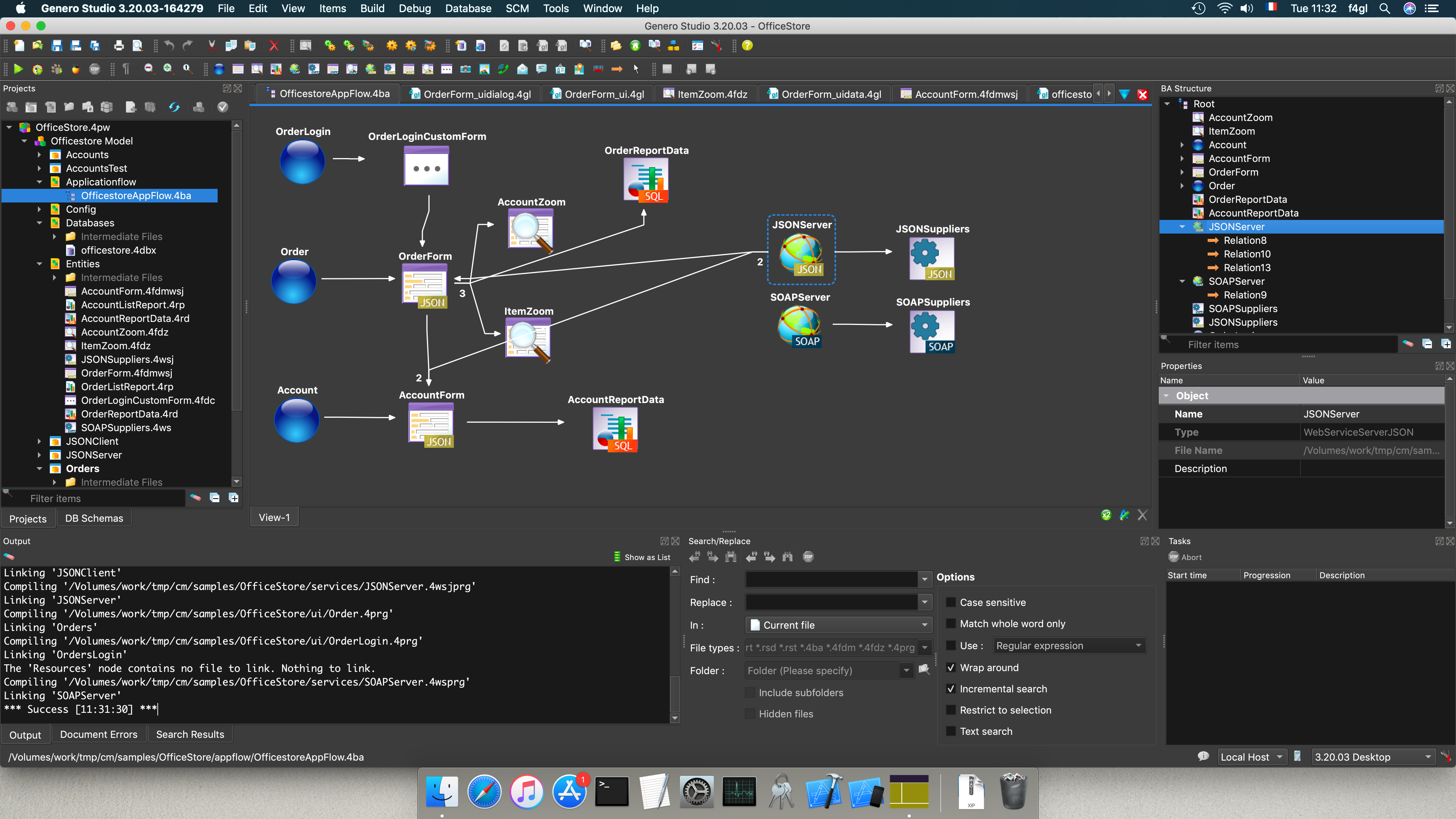The width and height of the screenshot is (1456, 819).
Task: Select the blue sphere Program tool
Action: click(219, 69)
